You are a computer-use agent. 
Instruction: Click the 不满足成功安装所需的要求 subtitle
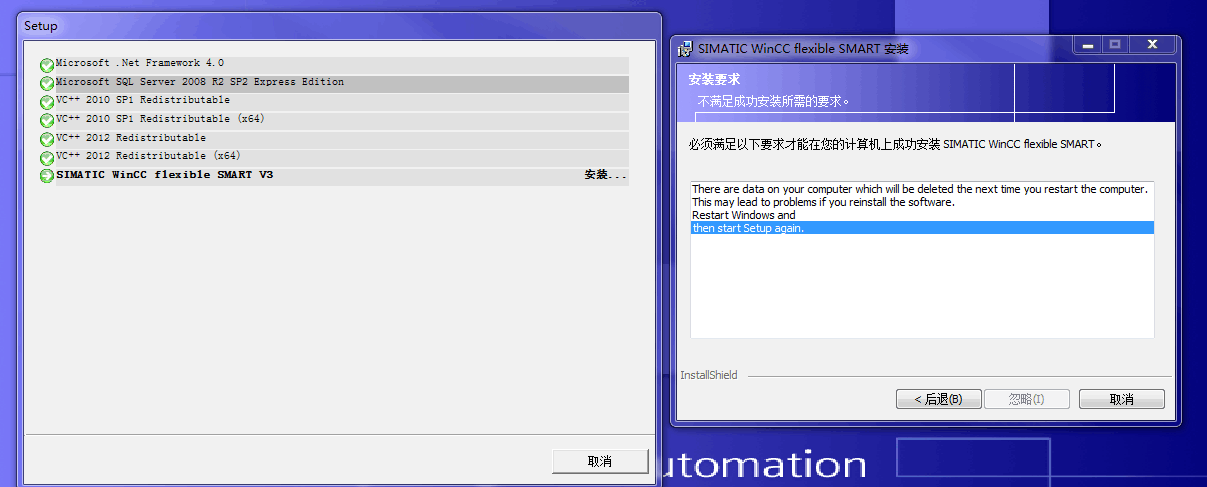(774, 101)
